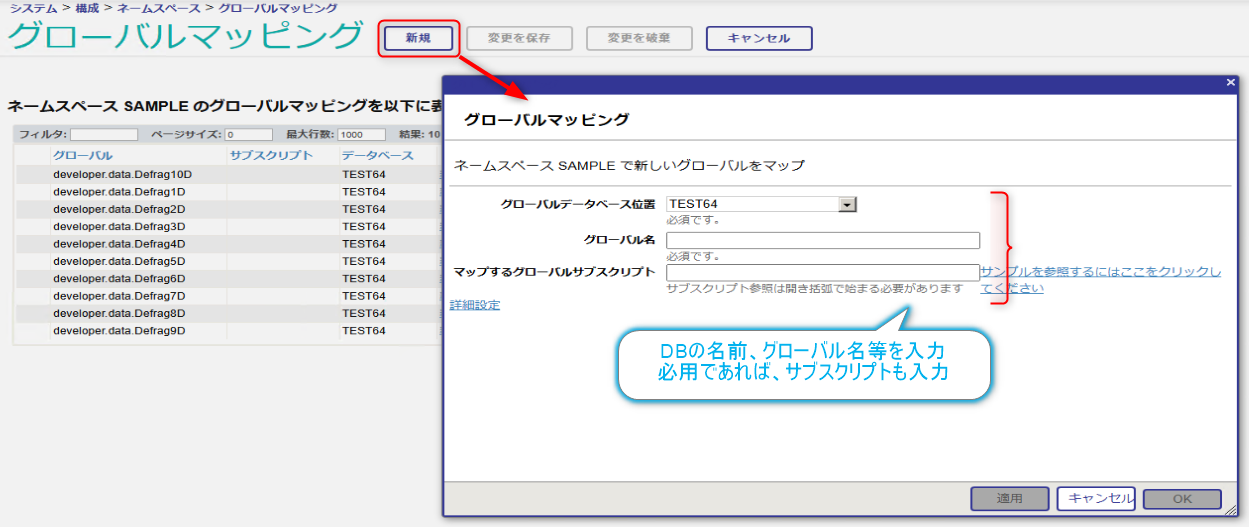The width and height of the screenshot is (1249, 527).
Task: Select row developer.data.Defrag8D
Action: tap(228, 313)
